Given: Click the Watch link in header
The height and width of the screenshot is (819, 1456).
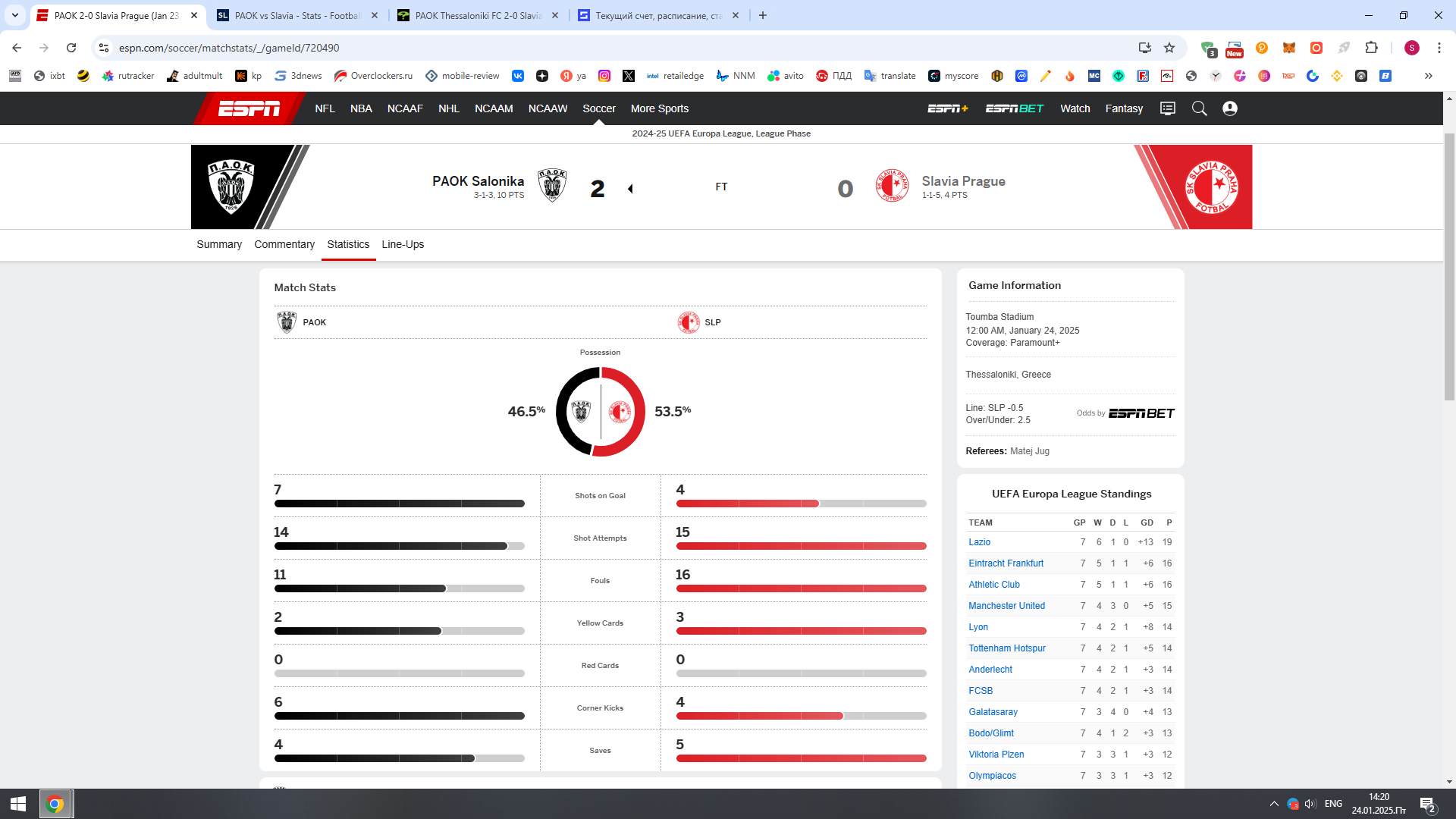Looking at the screenshot, I should (x=1075, y=108).
